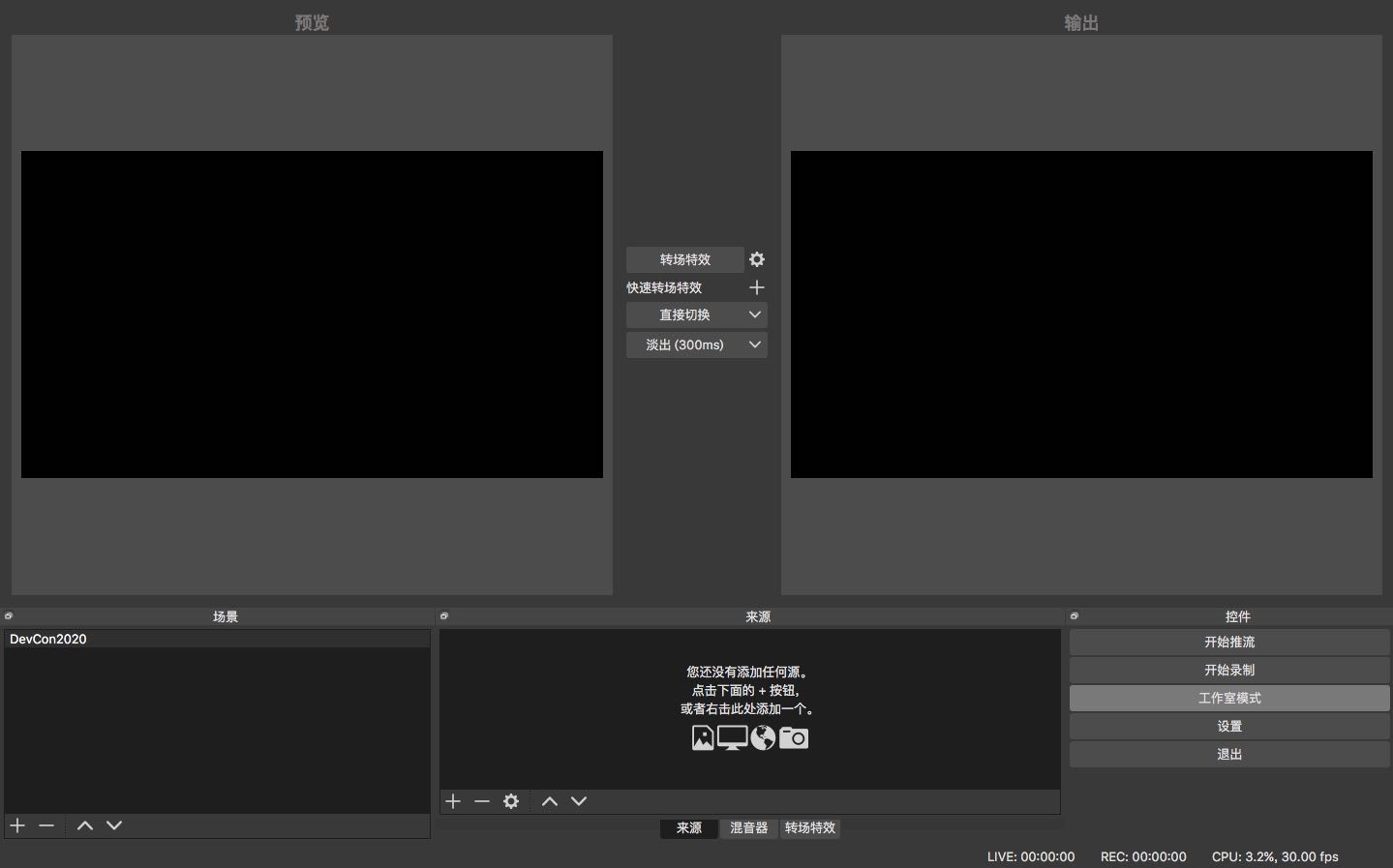The width and height of the screenshot is (1393, 868).
Task: Remove the selected scene with minus icon
Action: [x=46, y=825]
